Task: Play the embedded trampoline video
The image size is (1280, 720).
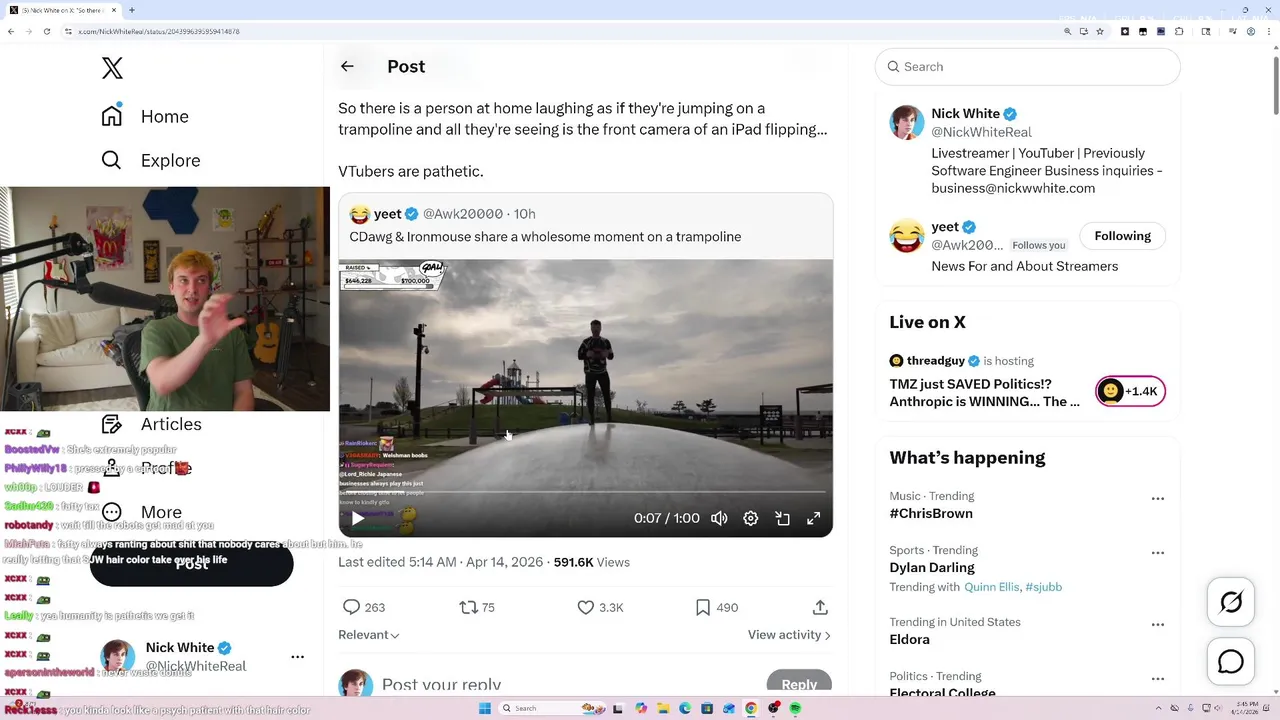Action: coord(357,518)
